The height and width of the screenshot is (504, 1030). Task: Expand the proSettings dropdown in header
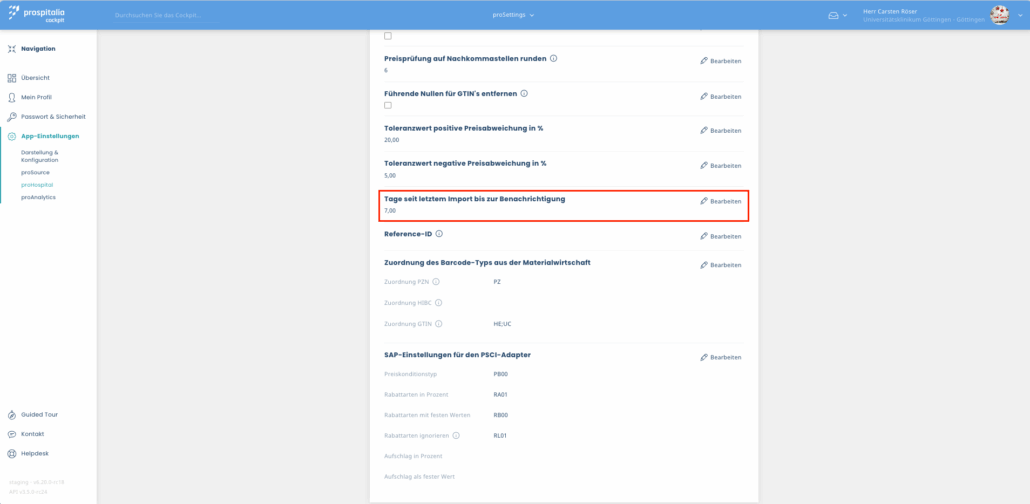point(514,15)
